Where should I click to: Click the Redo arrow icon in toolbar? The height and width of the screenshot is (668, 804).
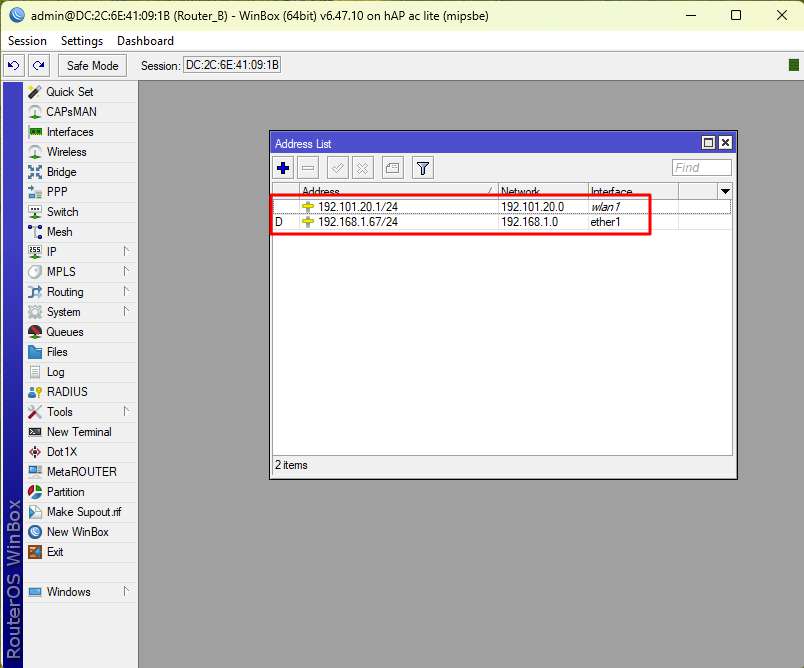[38, 66]
